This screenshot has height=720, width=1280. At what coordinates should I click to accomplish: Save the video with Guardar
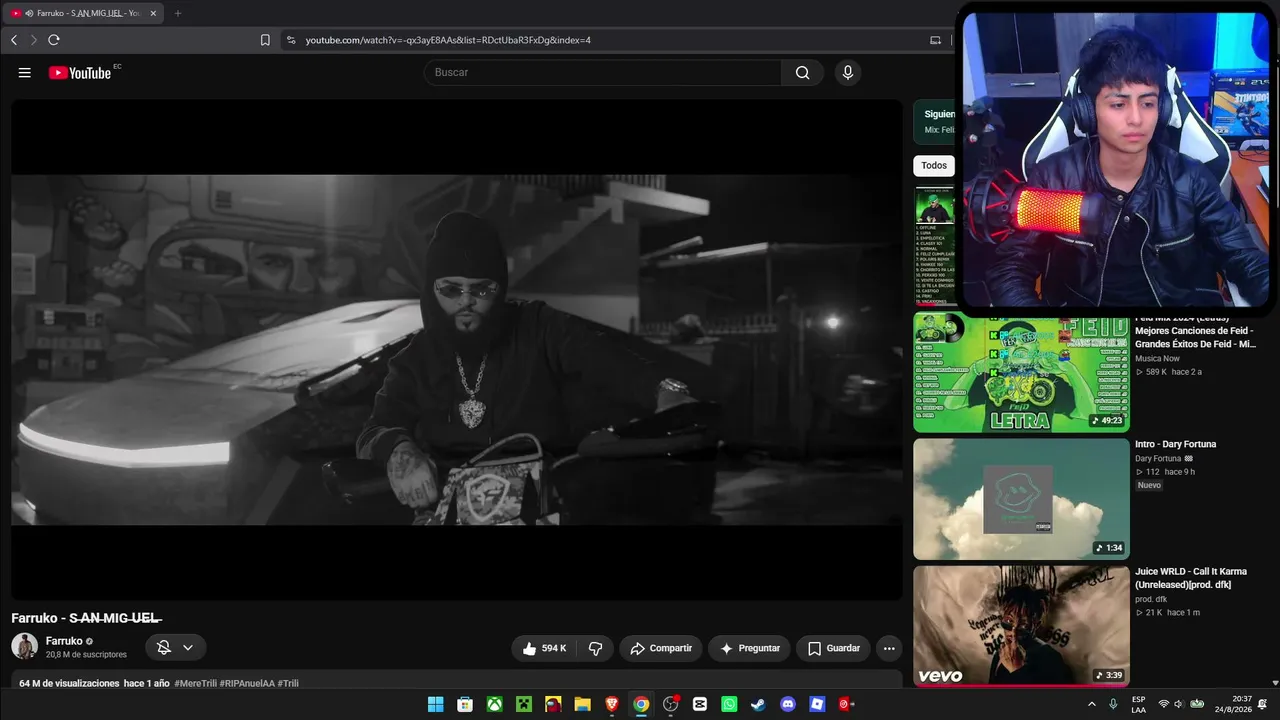[x=834, y=648]
